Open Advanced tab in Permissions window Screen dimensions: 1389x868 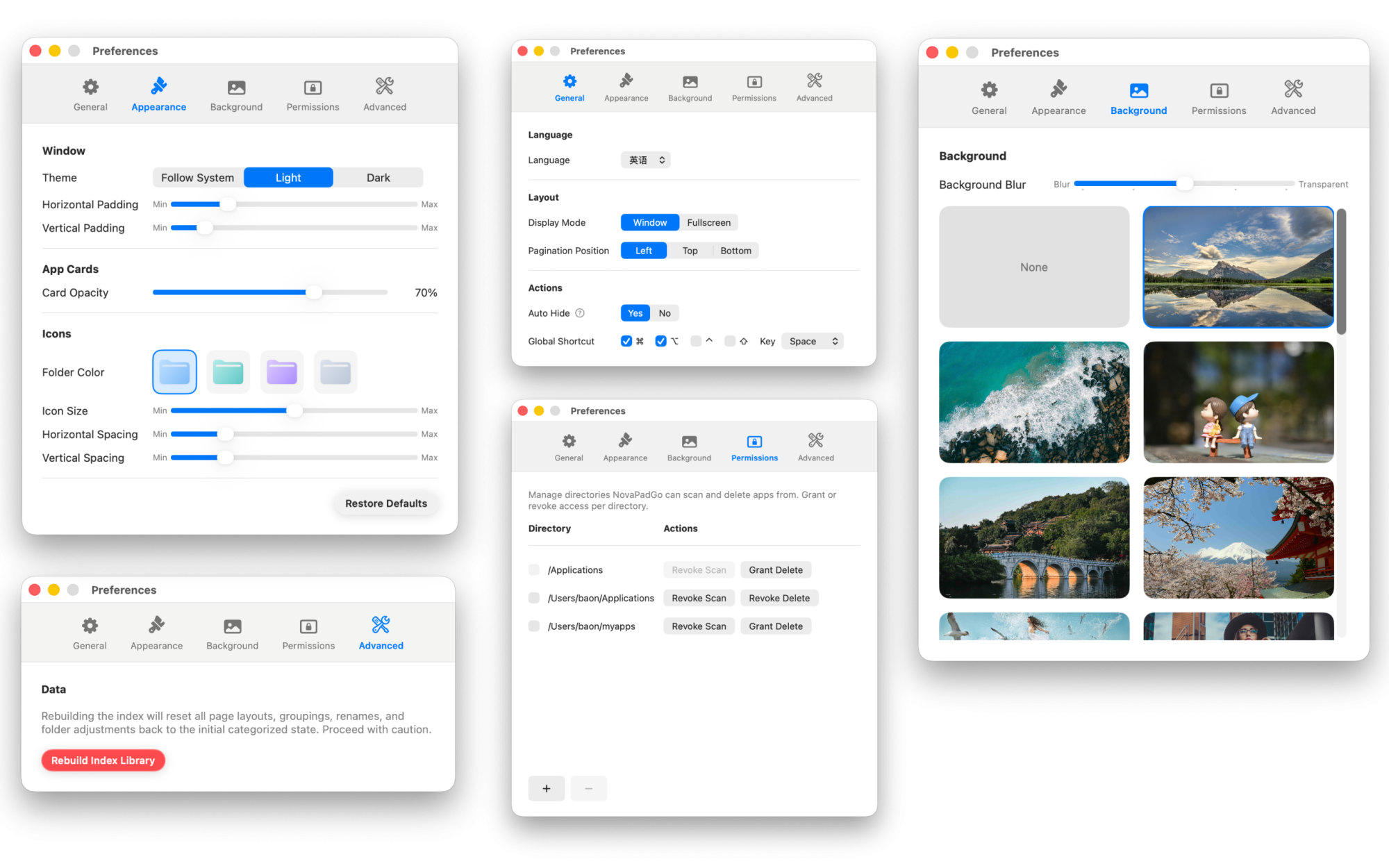[815, 446]
